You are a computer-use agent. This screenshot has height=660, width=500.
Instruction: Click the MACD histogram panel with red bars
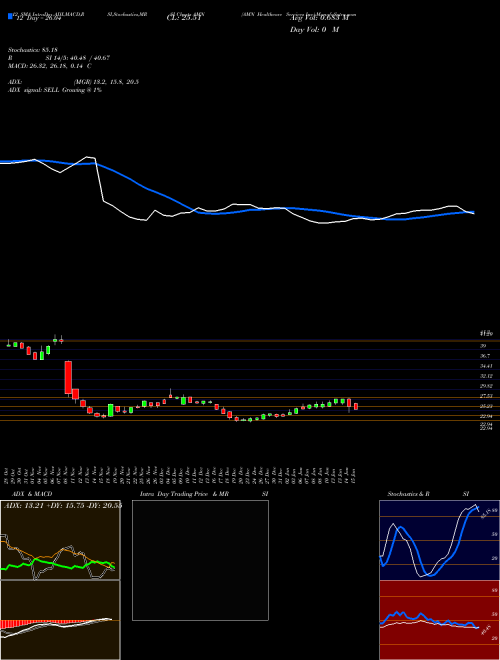pyautogui.click(x=60, y=620)
